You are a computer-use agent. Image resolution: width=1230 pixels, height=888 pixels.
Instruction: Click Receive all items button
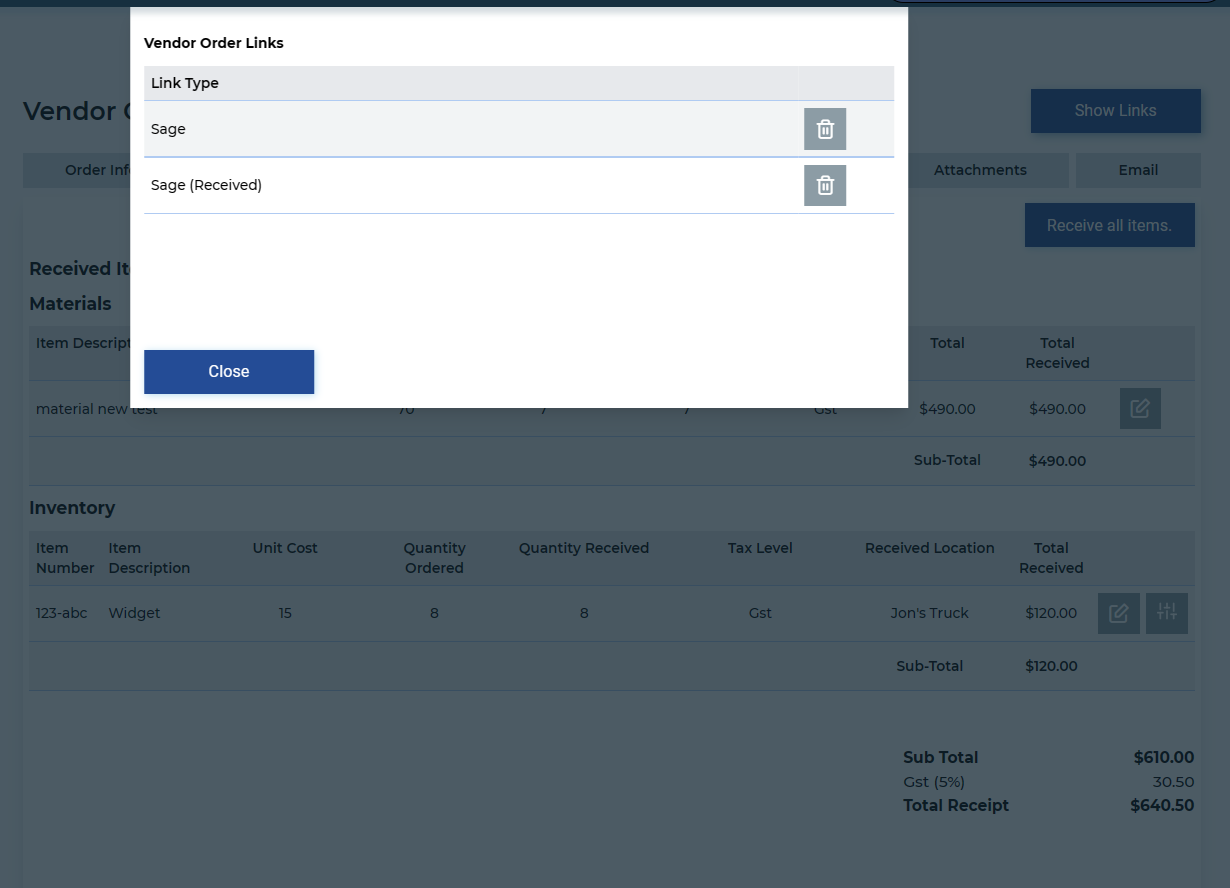pos(1110,226)
